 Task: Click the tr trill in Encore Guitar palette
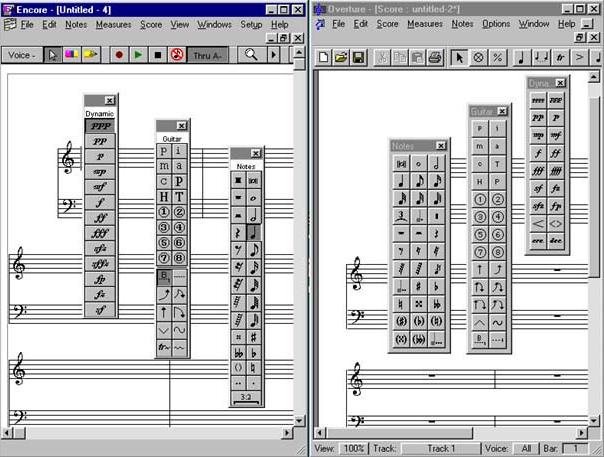[x=164, y=347]
